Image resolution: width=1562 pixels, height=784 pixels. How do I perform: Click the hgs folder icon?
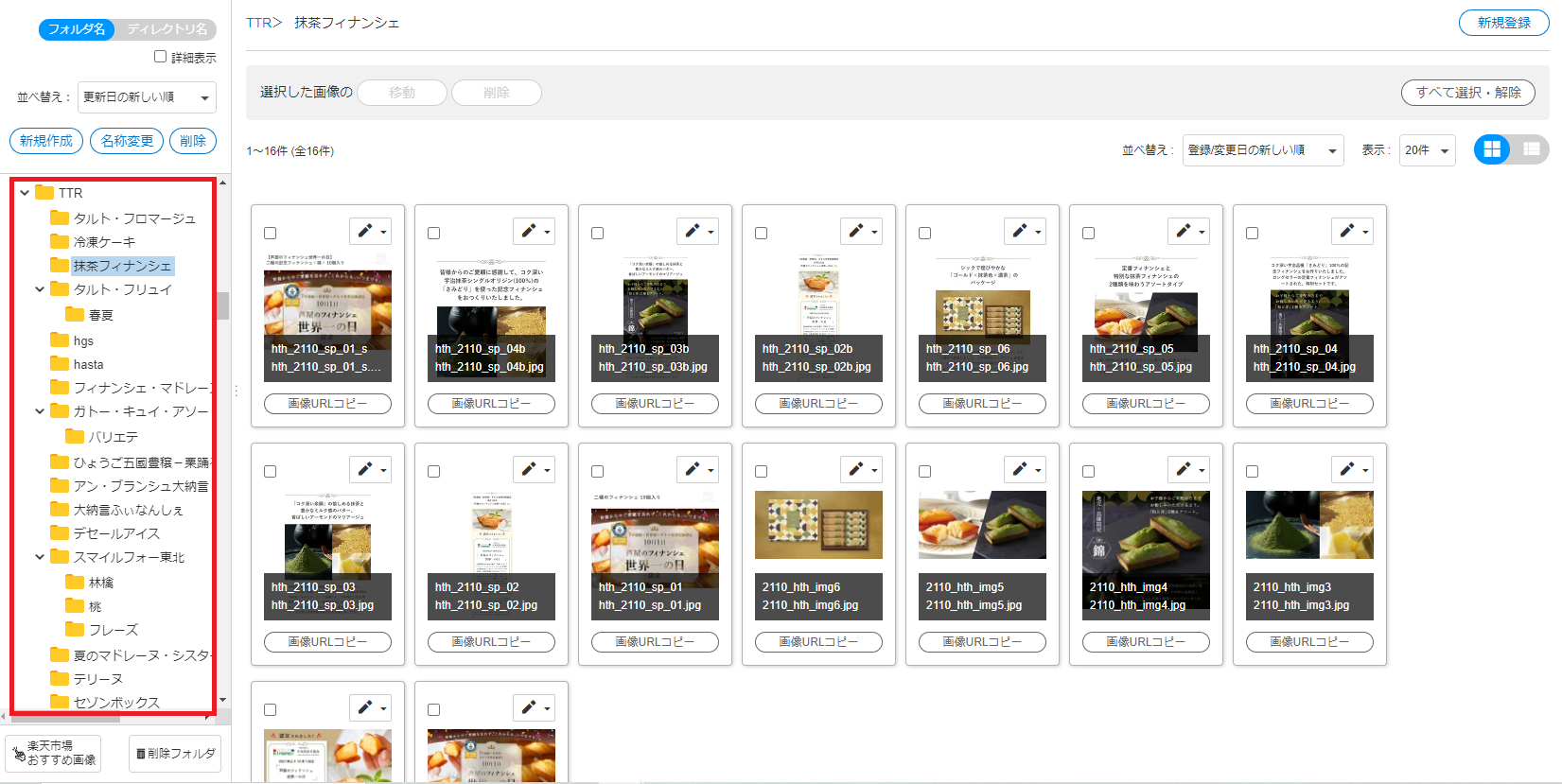60,340
